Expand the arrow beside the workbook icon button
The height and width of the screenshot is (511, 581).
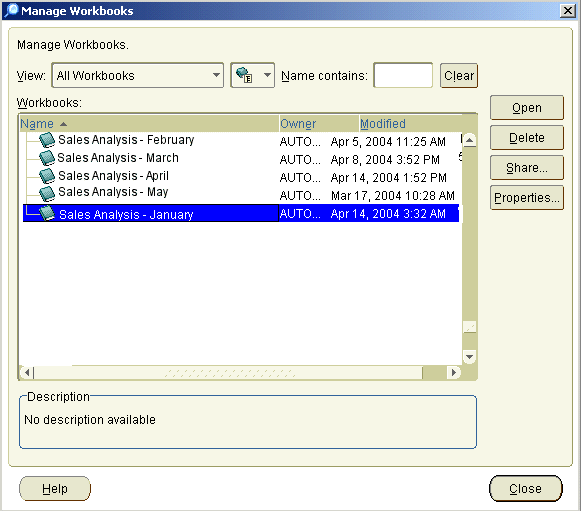[267, 75]
